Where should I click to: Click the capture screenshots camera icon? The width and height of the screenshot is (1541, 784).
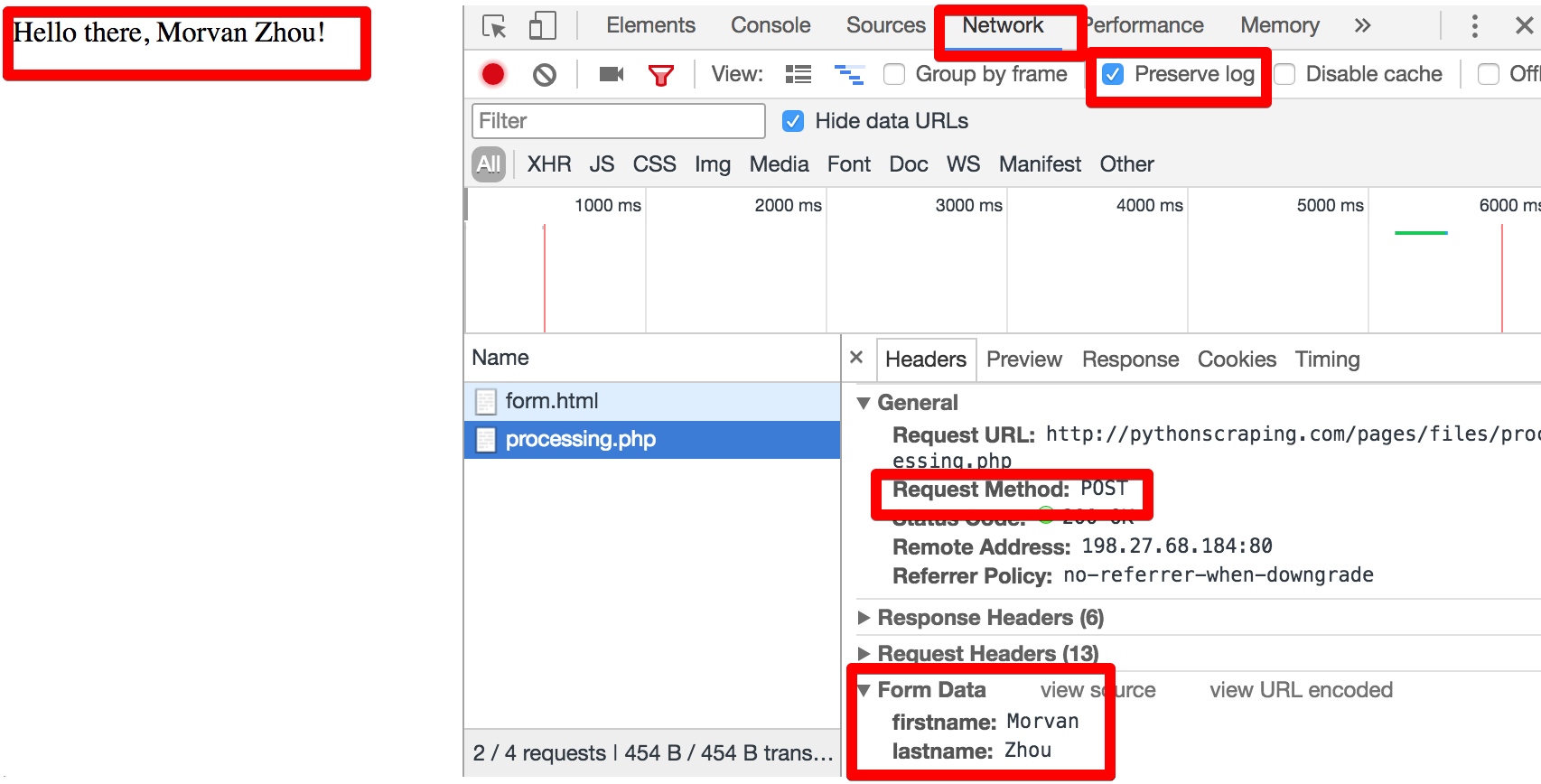[612, 74]
